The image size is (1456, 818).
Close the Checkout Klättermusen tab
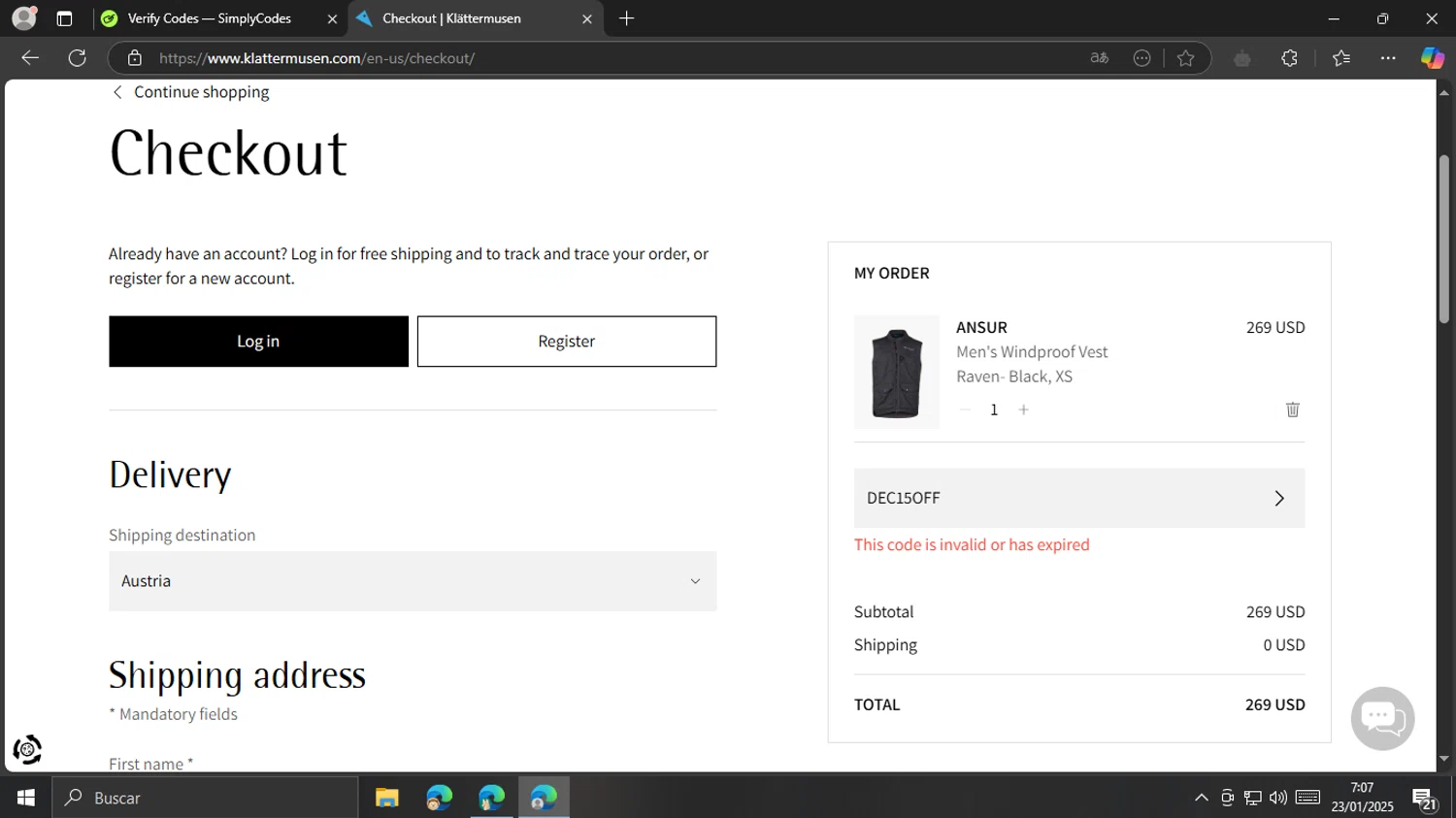coord(586,18)
